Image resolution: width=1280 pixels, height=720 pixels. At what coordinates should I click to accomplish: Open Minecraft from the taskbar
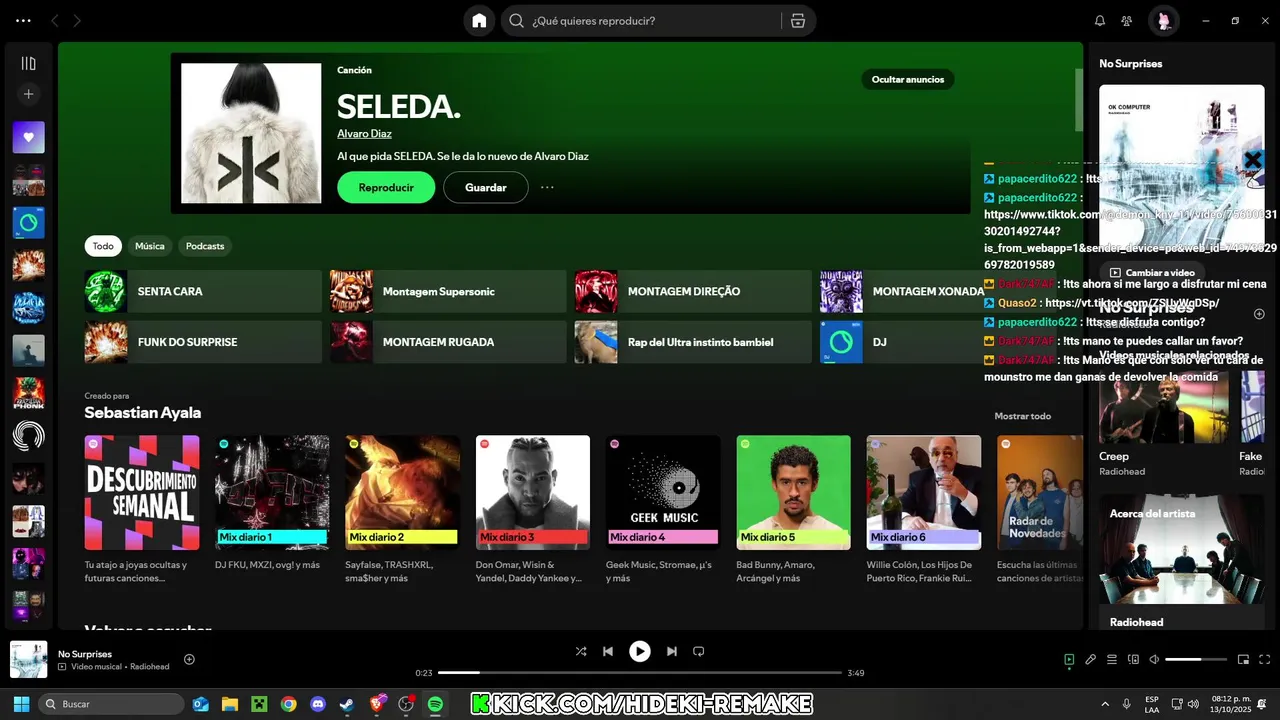259,704
